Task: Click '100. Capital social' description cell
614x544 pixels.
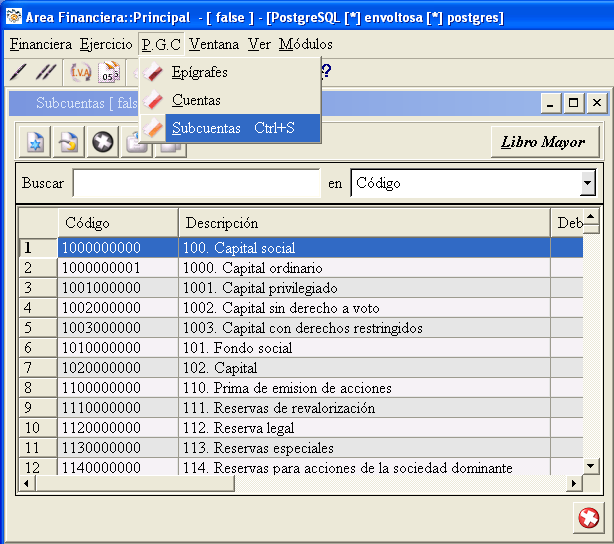Action: [x=364, y=248]
